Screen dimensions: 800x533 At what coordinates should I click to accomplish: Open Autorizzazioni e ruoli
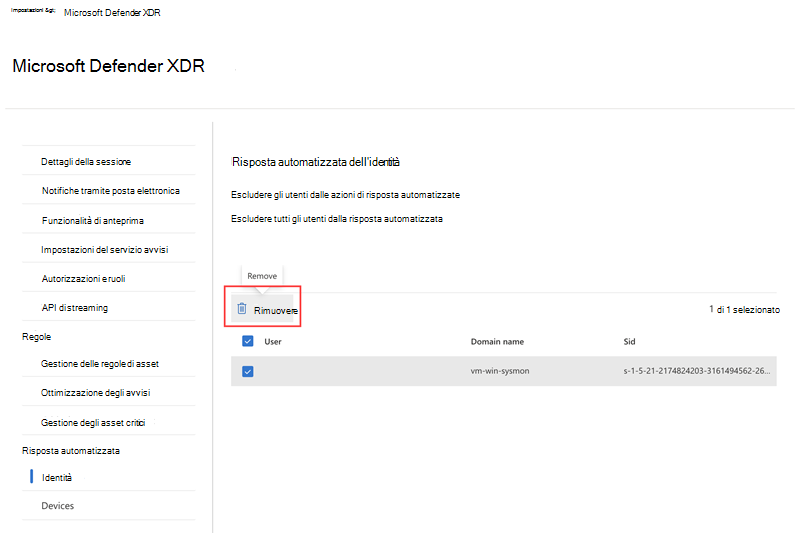[84, 278]
